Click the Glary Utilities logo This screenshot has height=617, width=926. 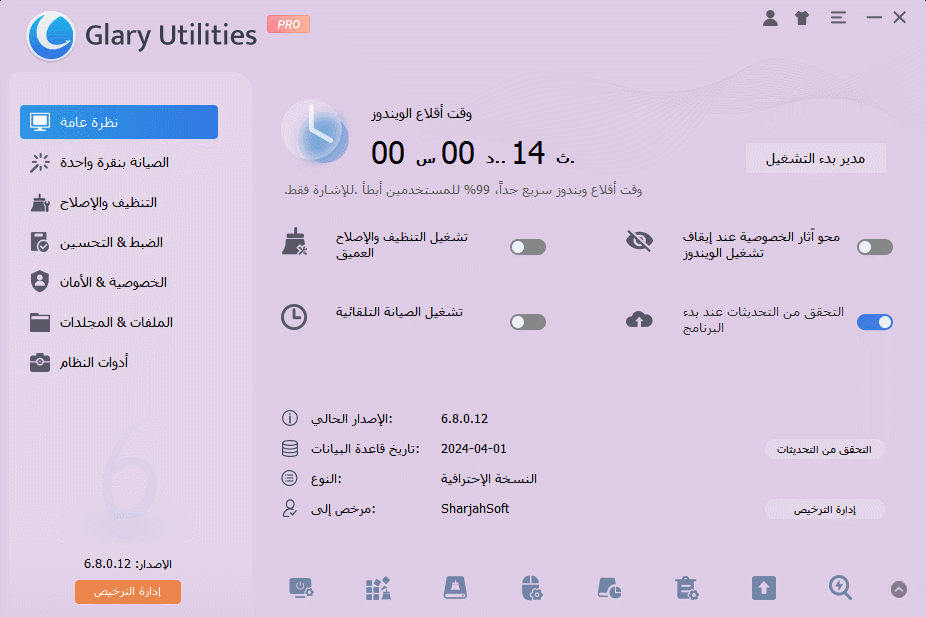51,36
